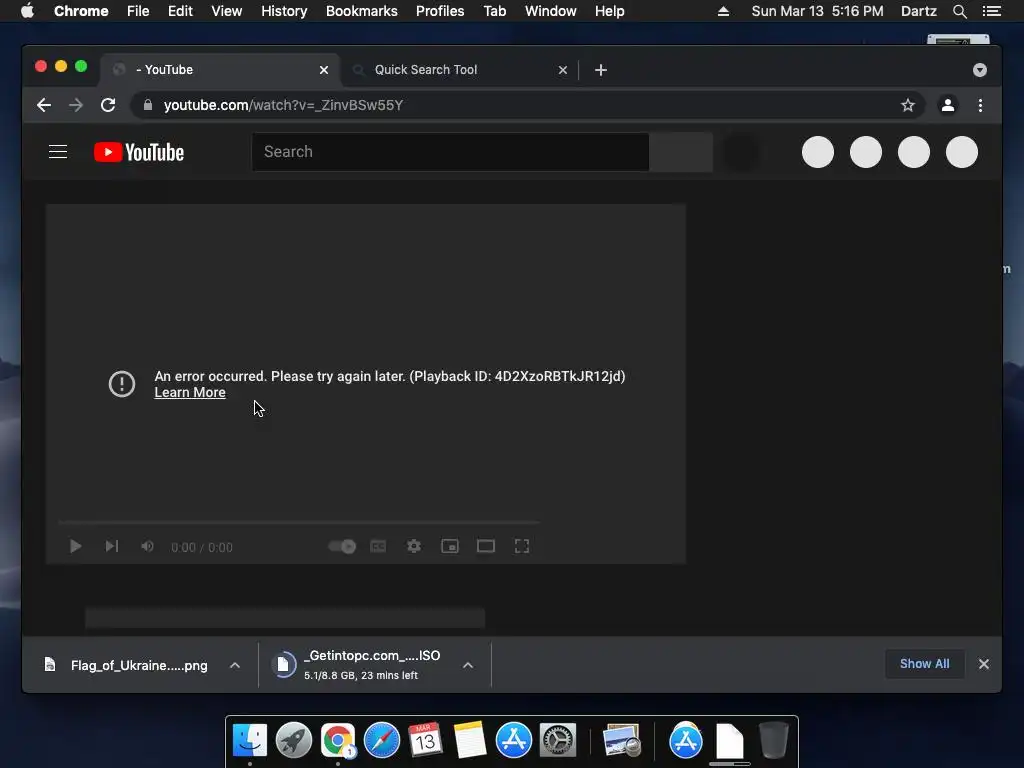
Task: Open Preview from the Dock
Action: [x=621, y=741]
